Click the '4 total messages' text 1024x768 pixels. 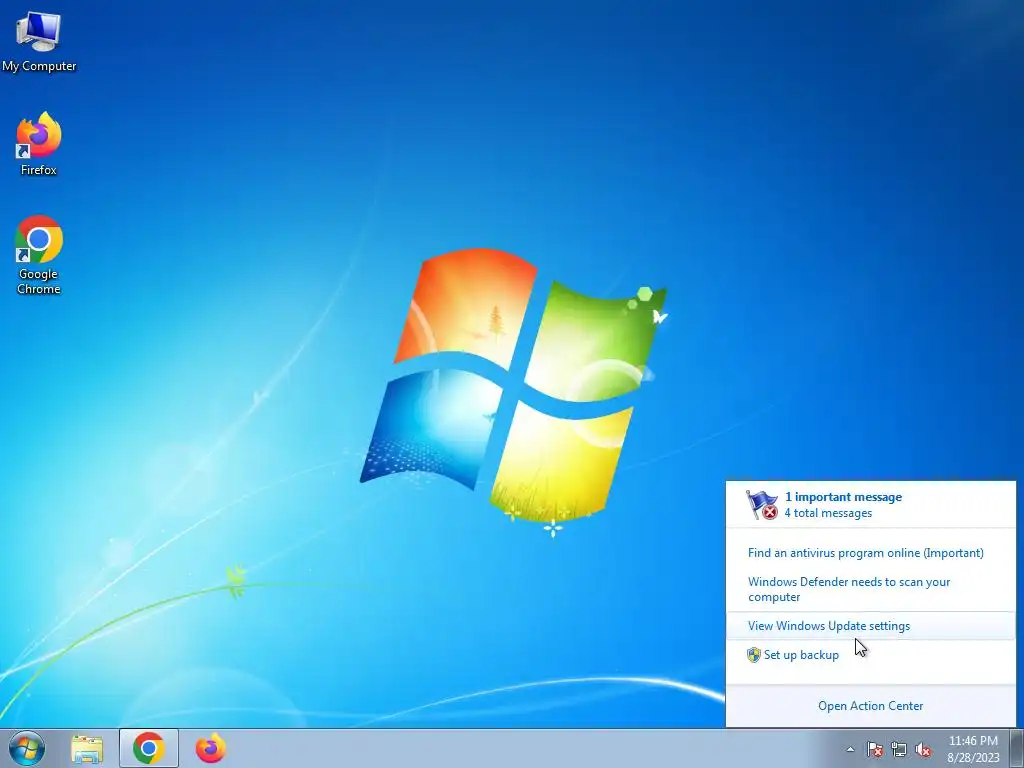point(828,513)
